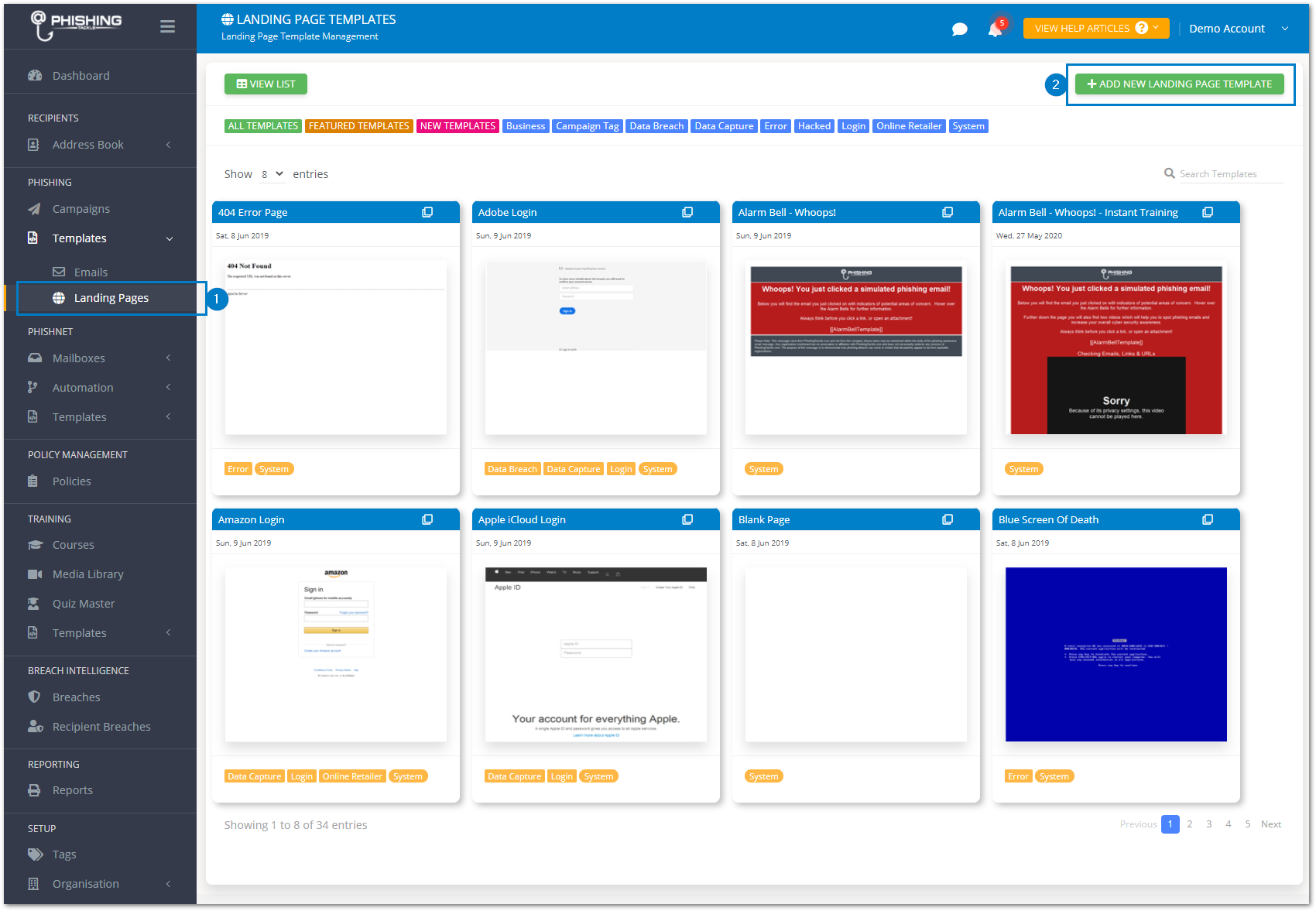Copy the Adobe Login template
The image size is (1316, 911).
pyautogui.click(x=687, y=212)
